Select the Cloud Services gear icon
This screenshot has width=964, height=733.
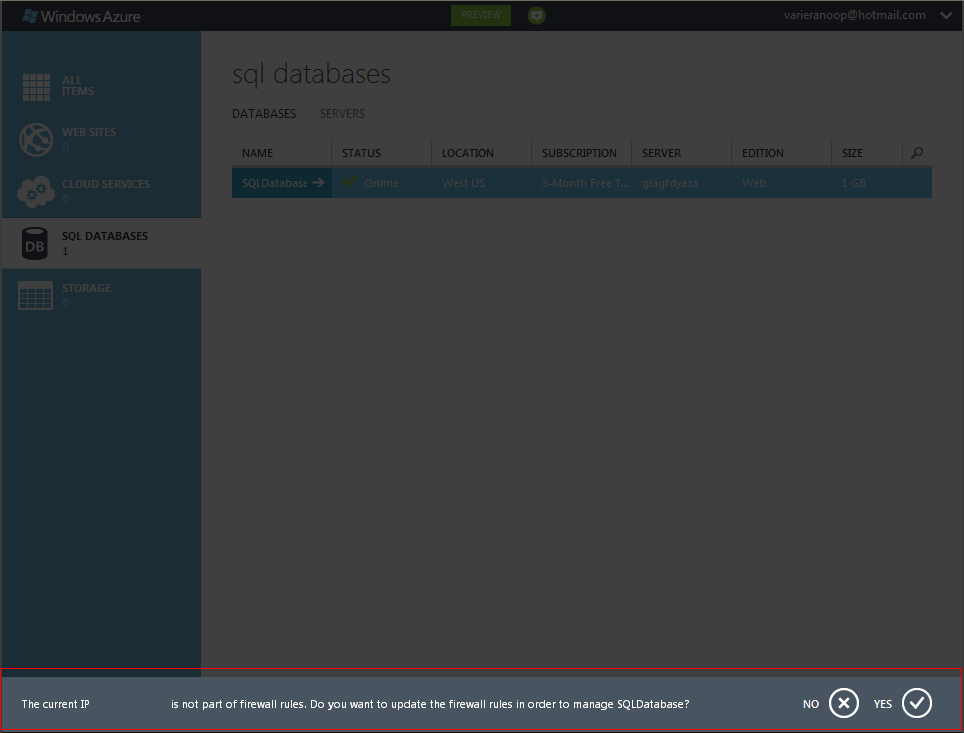click(36, 191)
